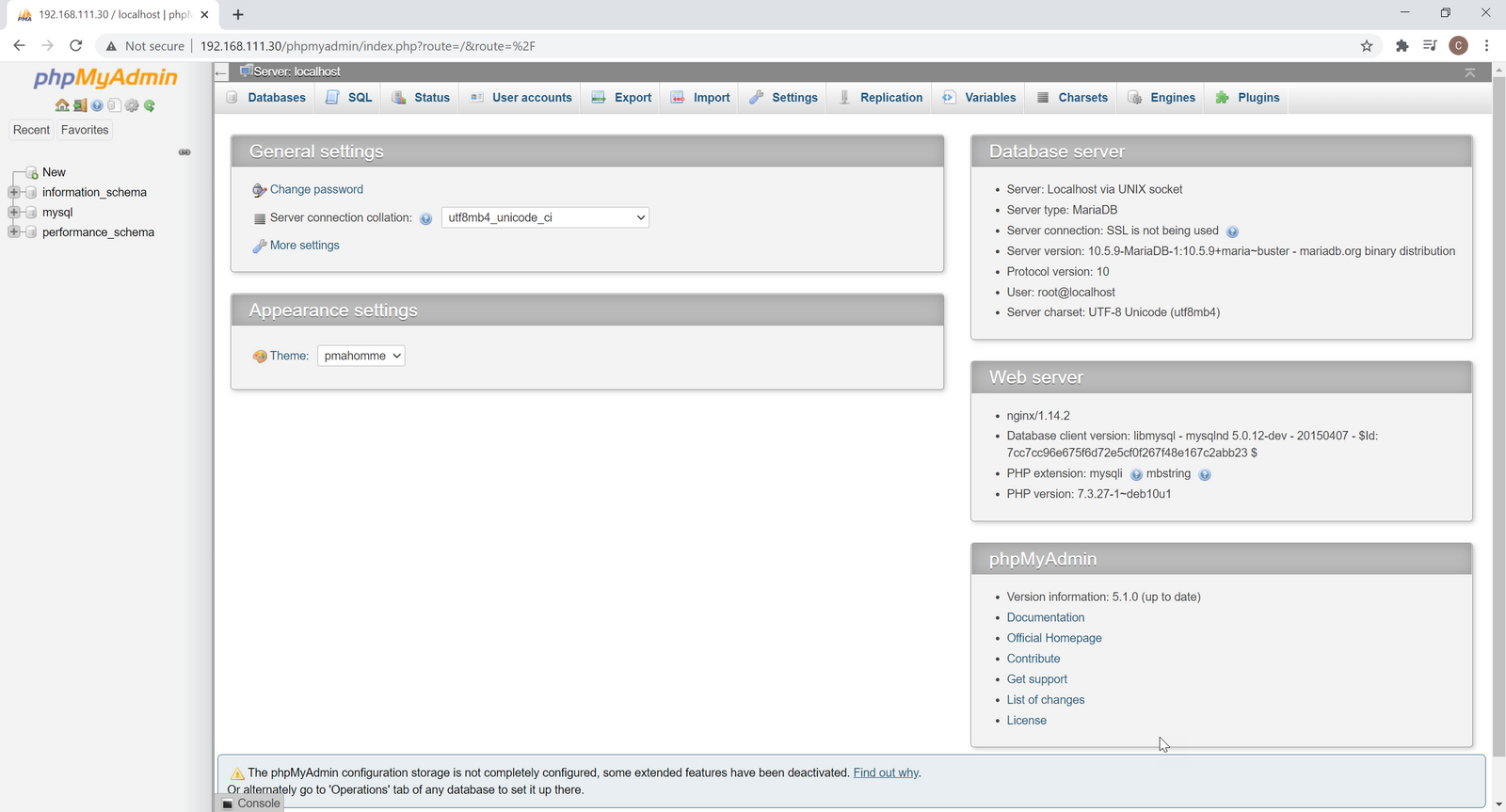Click the Change password key icon
Image resolution: width=1506 pixels, height=812 pixels.
pyautogui.click(x=259, y=190)
